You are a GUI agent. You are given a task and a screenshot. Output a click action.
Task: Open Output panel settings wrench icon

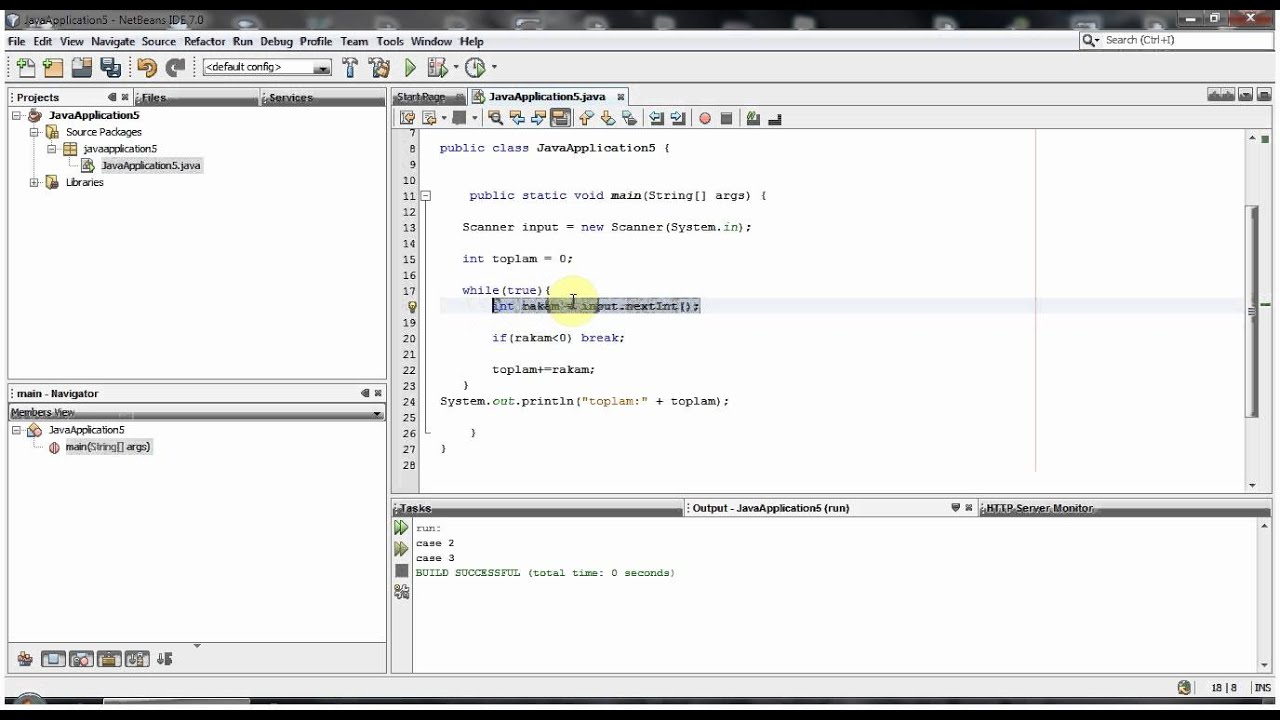click(x=401, y=592)
